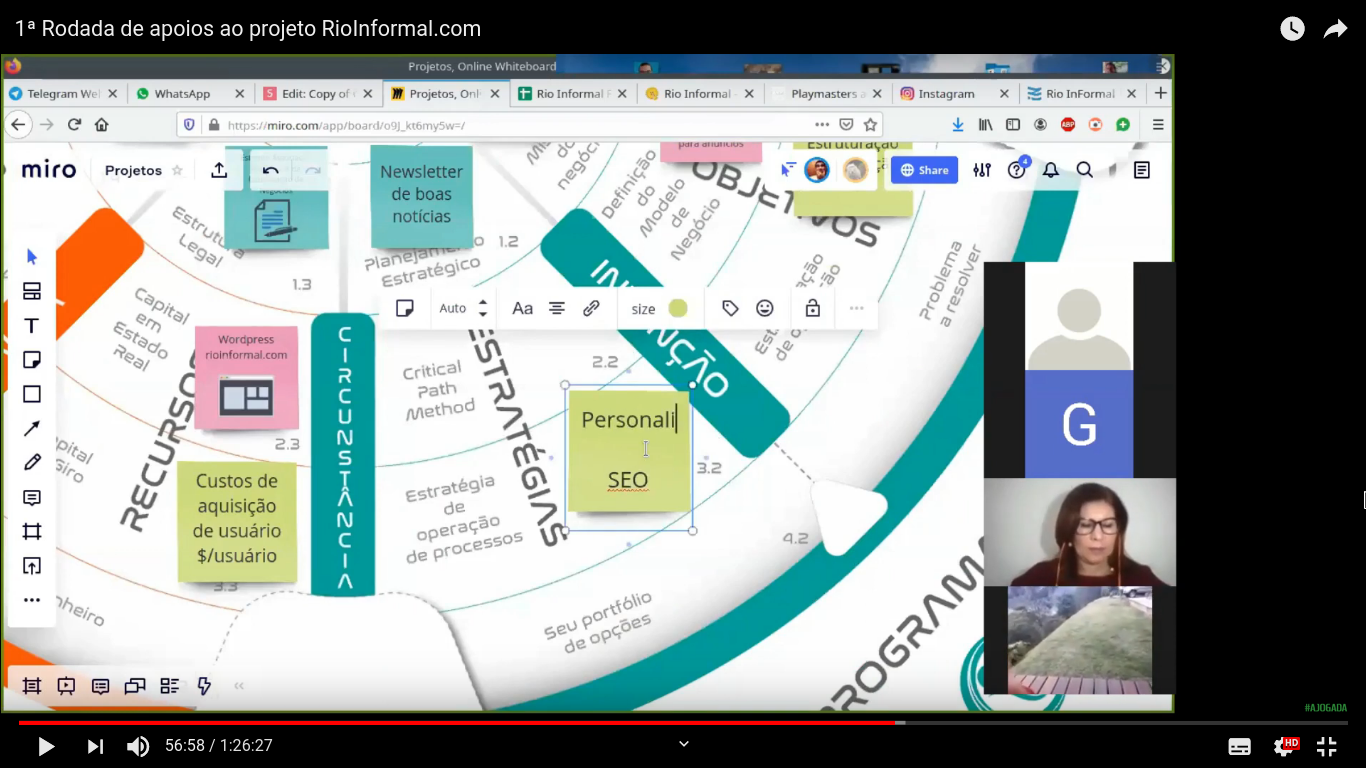Open a new Firefox tab with plus
1366x768 pixels.
(1161, 93)
